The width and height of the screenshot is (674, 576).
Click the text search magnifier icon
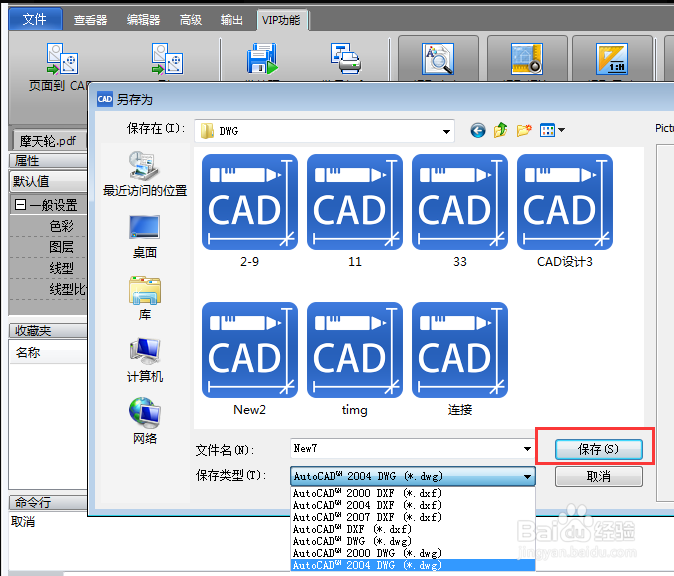(x=438, y=58)
